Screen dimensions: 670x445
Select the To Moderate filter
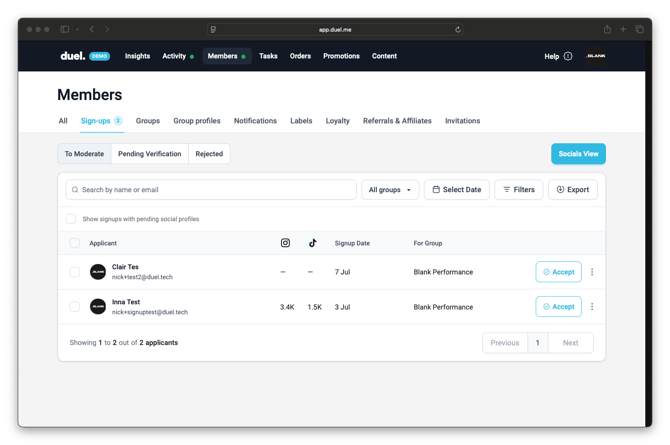84,153
